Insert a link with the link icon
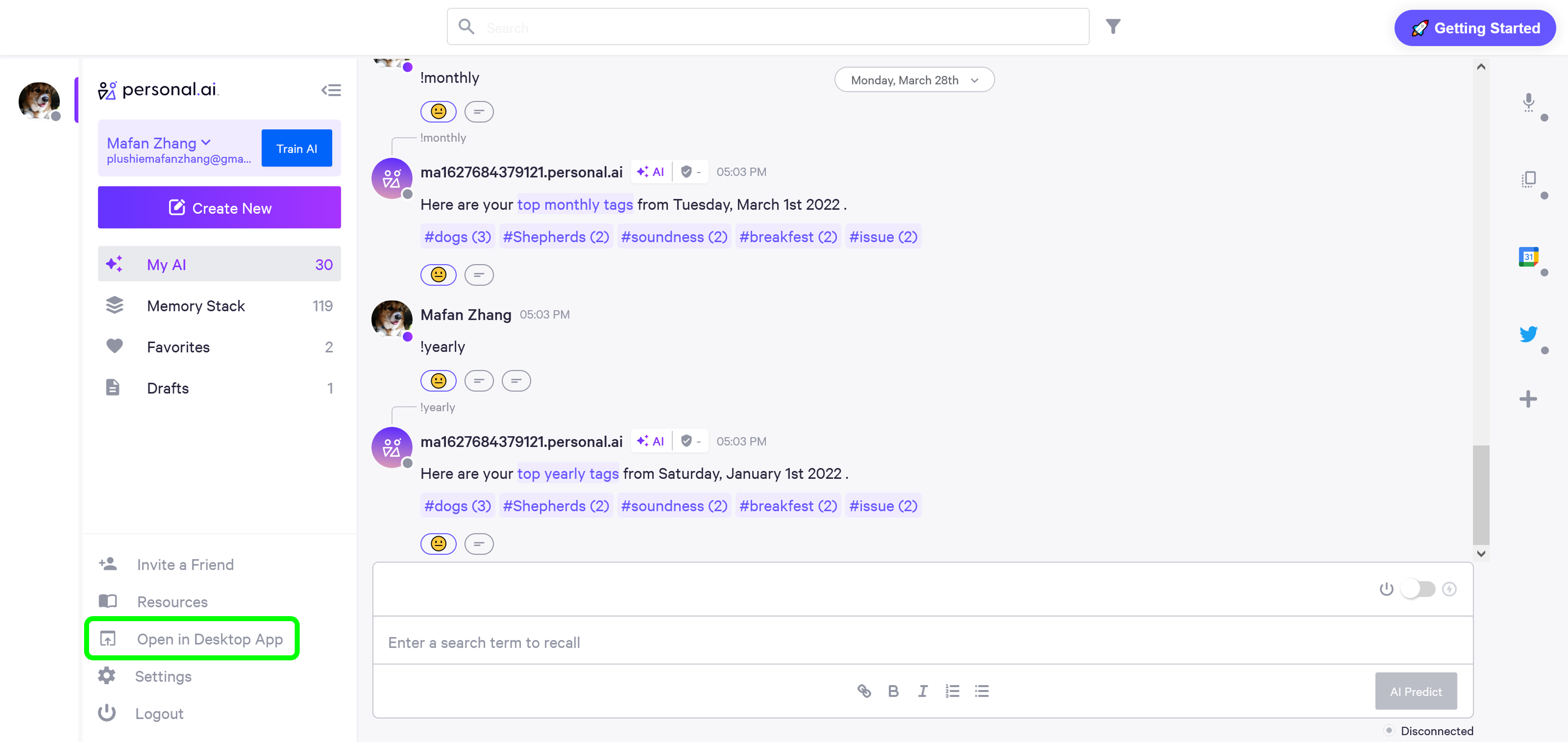1568x742 pixels. [x=864, y=691]
